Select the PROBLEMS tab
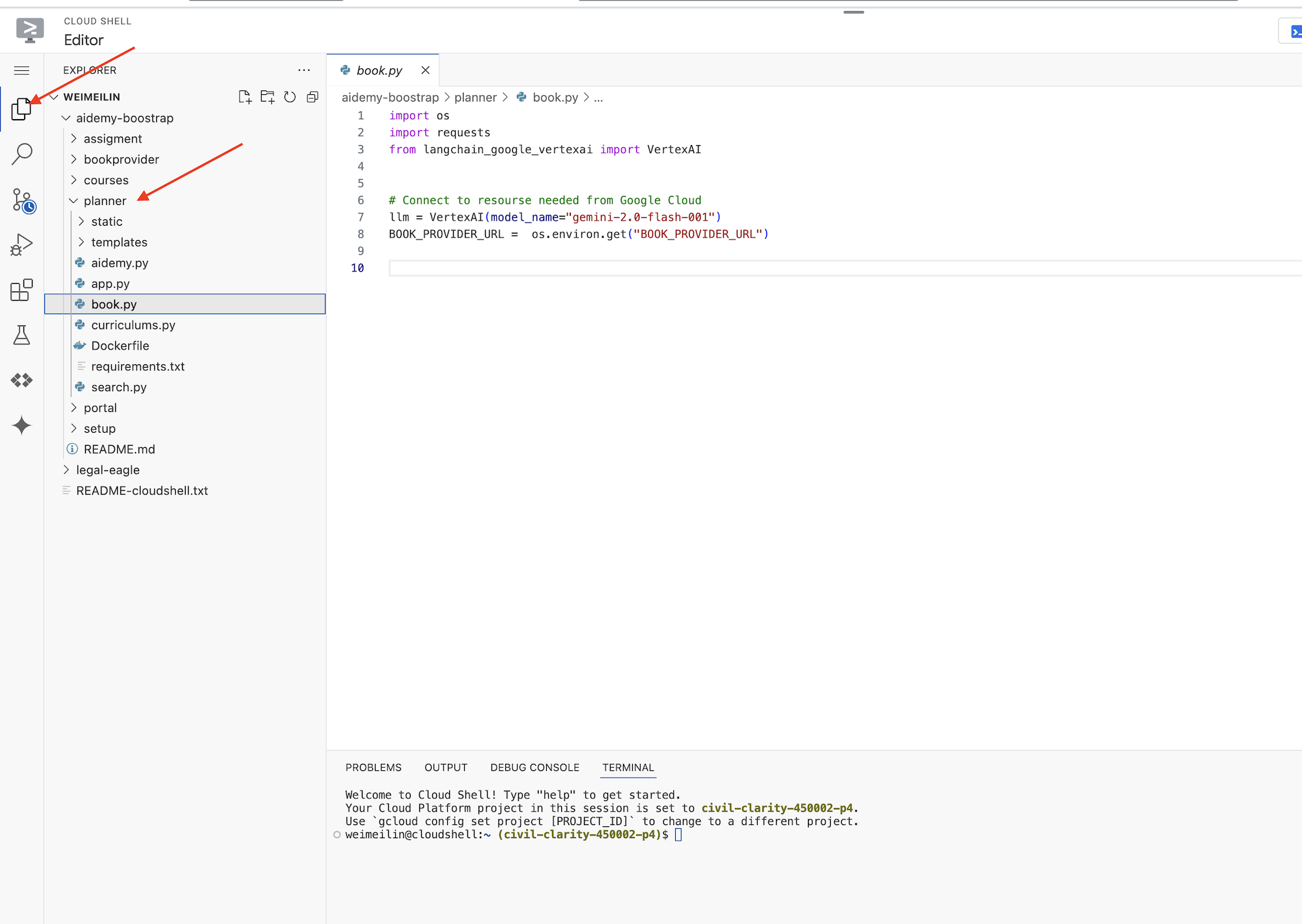Screen dimensions: 1302x924 point(373,767)
